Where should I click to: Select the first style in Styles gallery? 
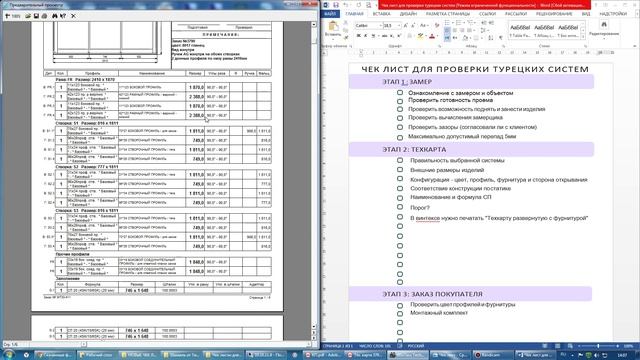520,31
